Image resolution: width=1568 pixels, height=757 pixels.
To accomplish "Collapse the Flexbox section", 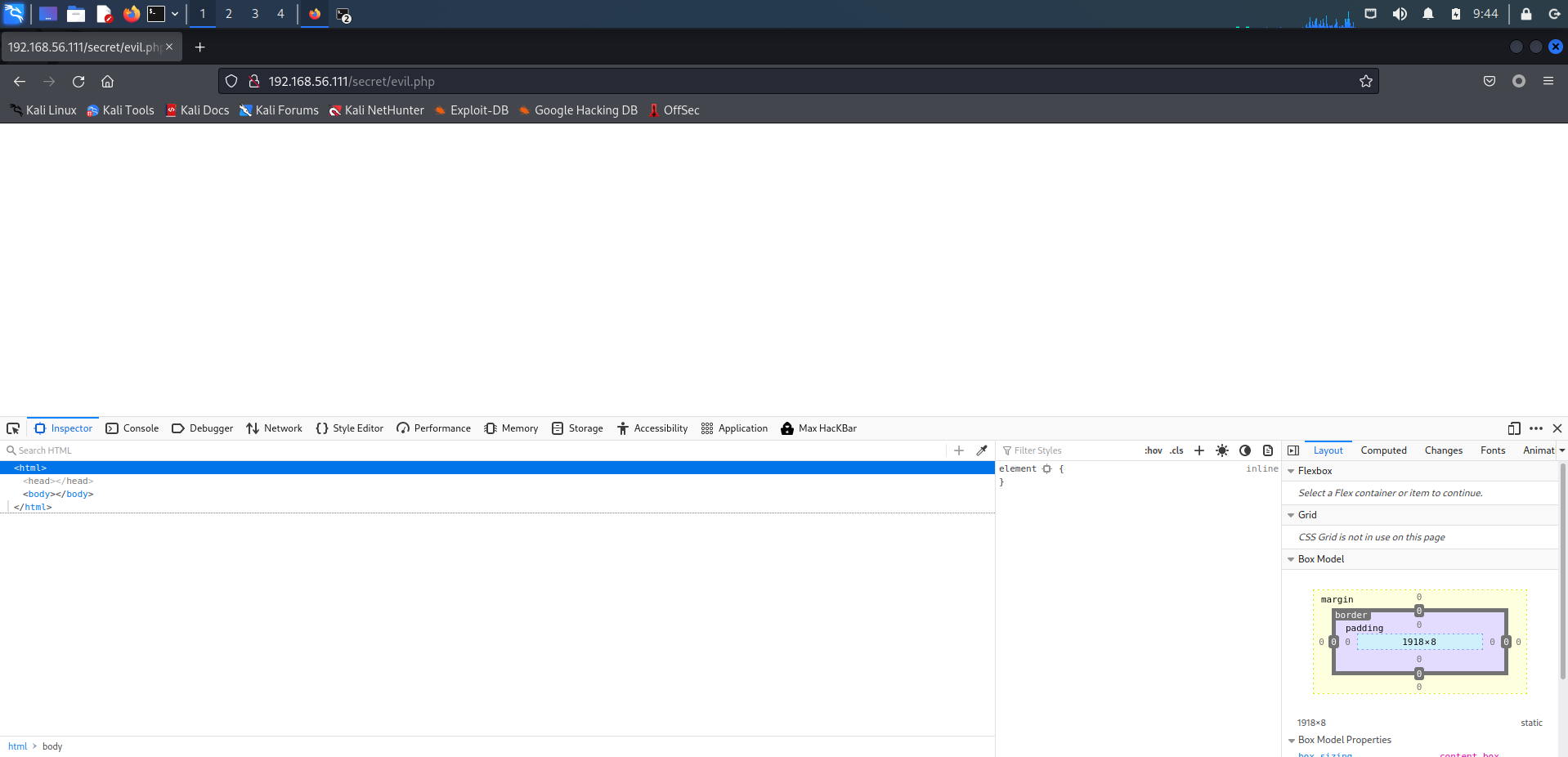I will [x=1291, y=471].
